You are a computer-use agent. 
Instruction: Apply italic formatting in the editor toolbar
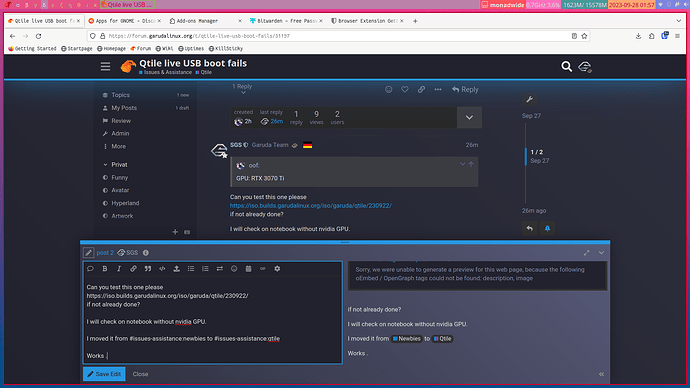coord(119,269)
